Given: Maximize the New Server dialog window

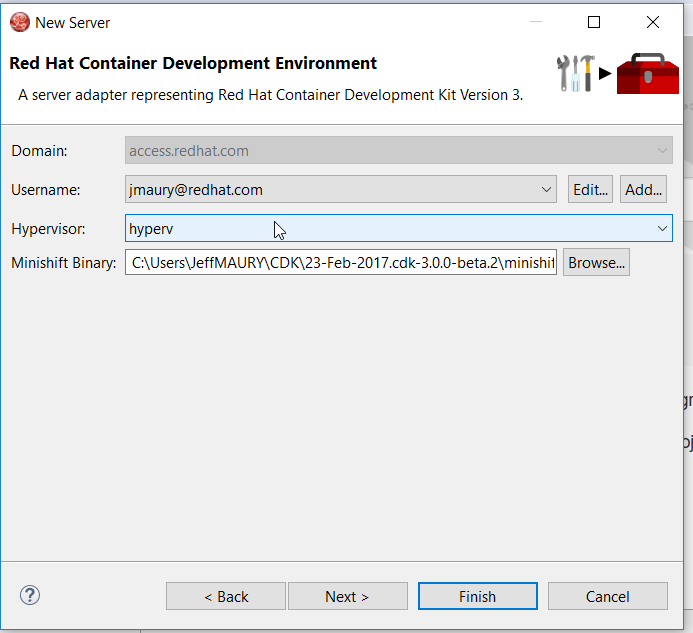Looking at the screenshot, I should click(x=594, y=22).
